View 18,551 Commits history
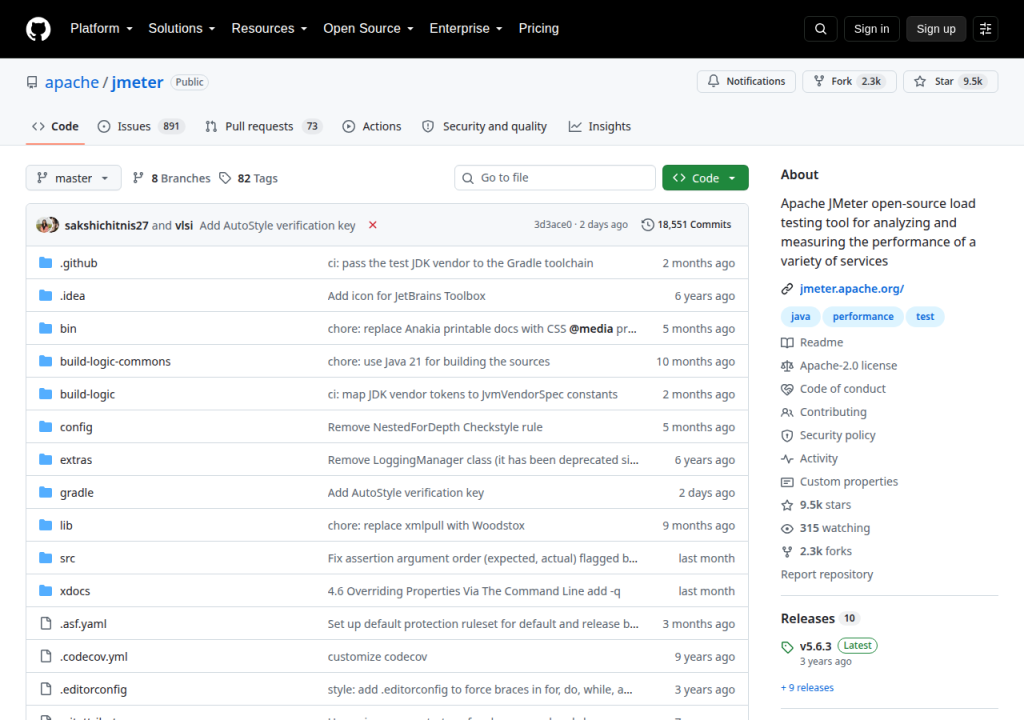This screenshot has height=720, width=1024. [x=686, y=225]
